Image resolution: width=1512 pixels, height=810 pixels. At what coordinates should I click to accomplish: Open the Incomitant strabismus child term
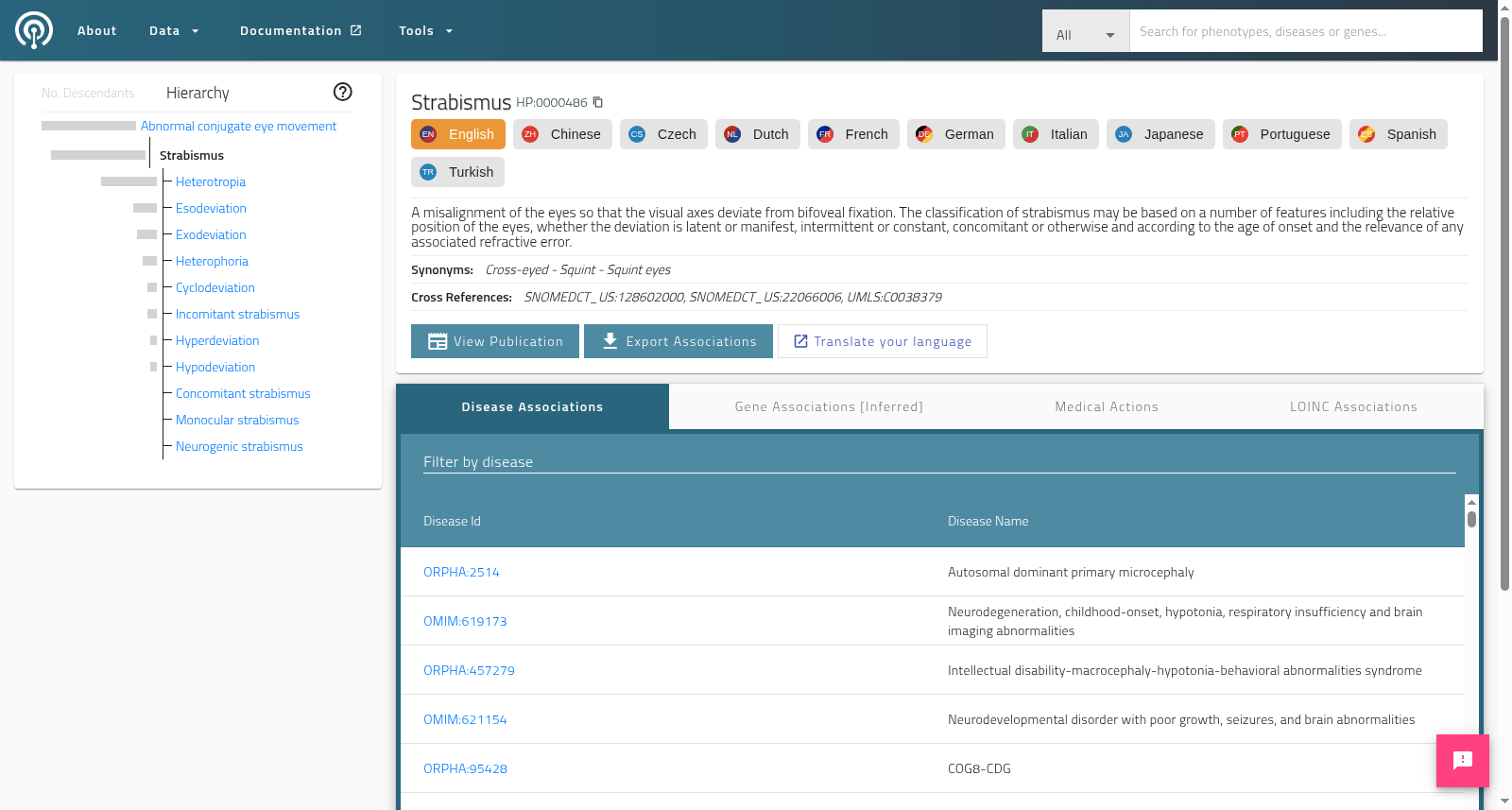tap(237, 314)
